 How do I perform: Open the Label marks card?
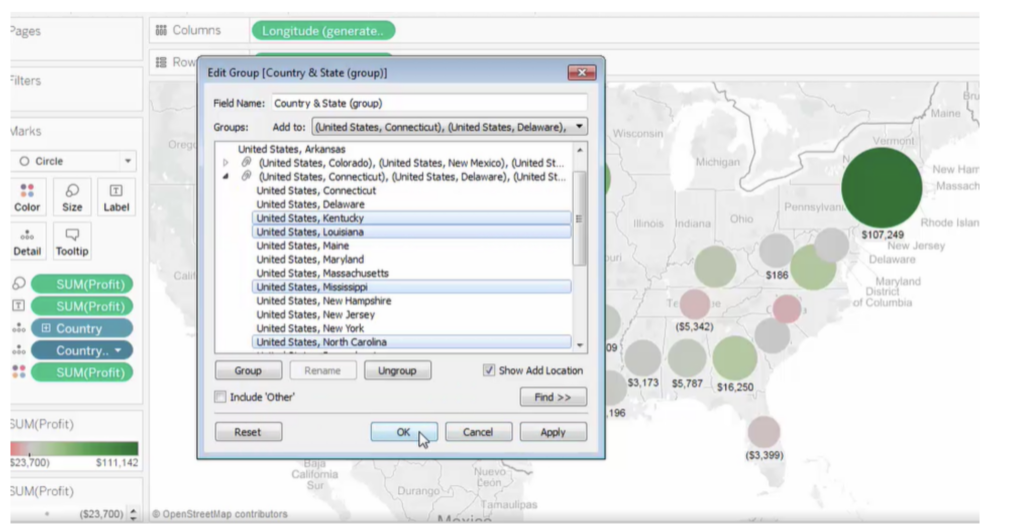click(116, 197)
